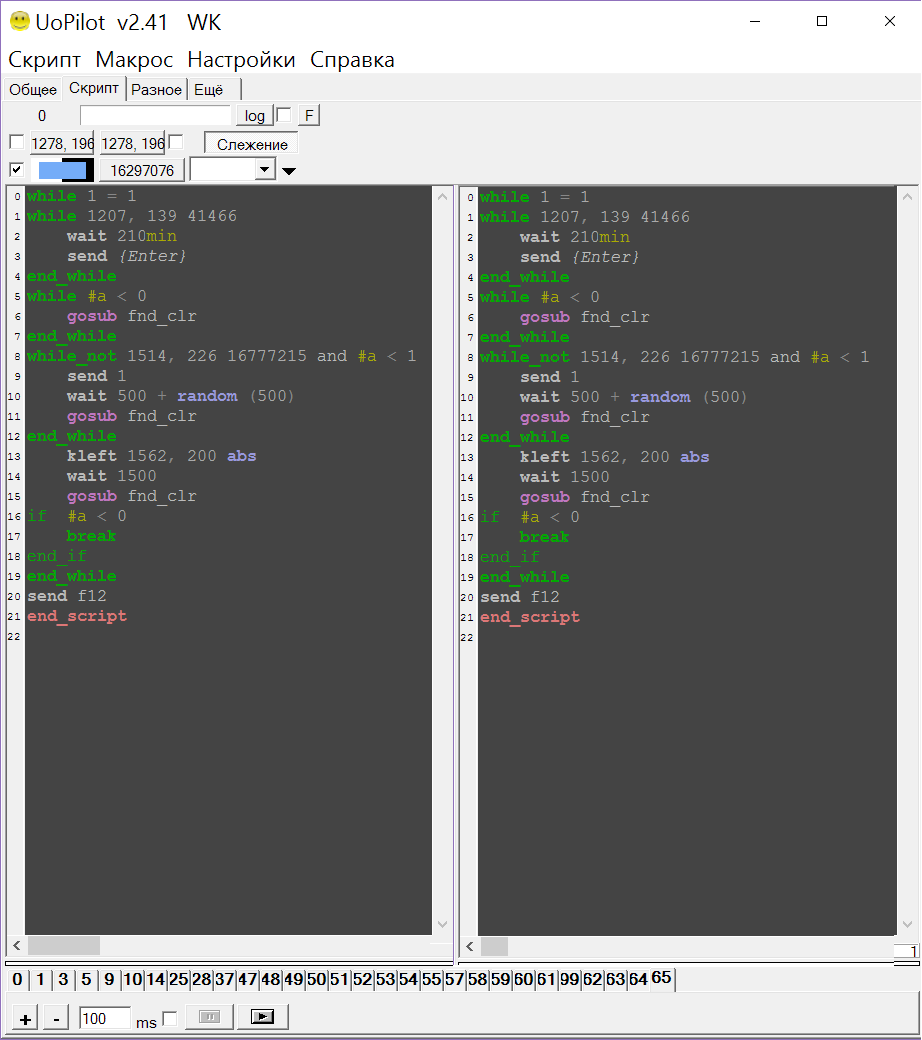The width and height of the screenshot is (922, 1040).
Task: Open the Скрипт menu in the menu bar
Action: pyautogui.click(x=45, y=60)
